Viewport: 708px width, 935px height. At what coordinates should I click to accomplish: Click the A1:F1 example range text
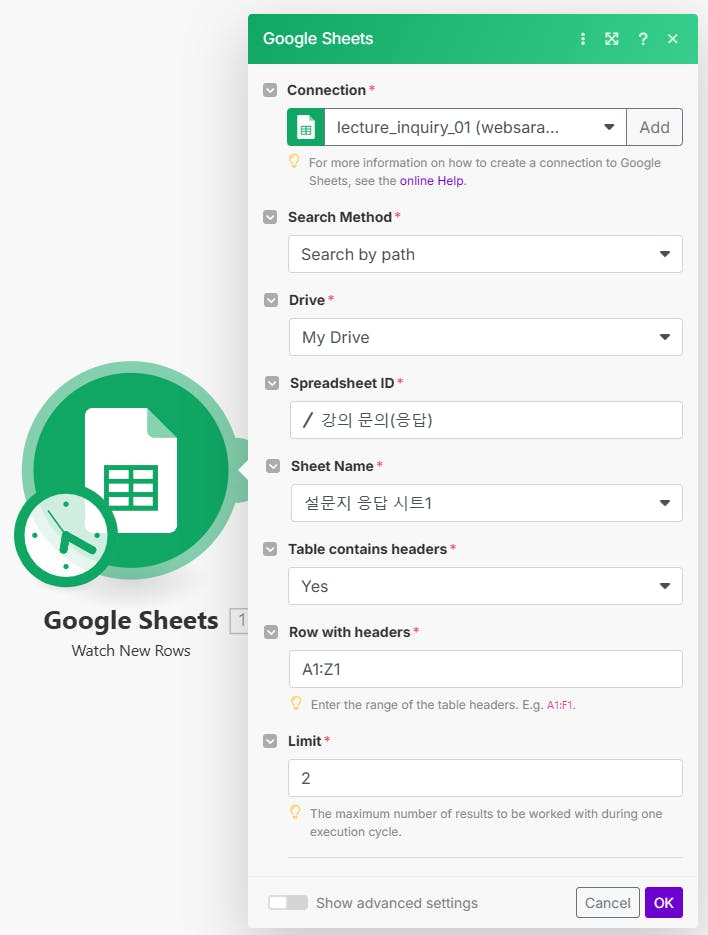click(x=559, y=705)
